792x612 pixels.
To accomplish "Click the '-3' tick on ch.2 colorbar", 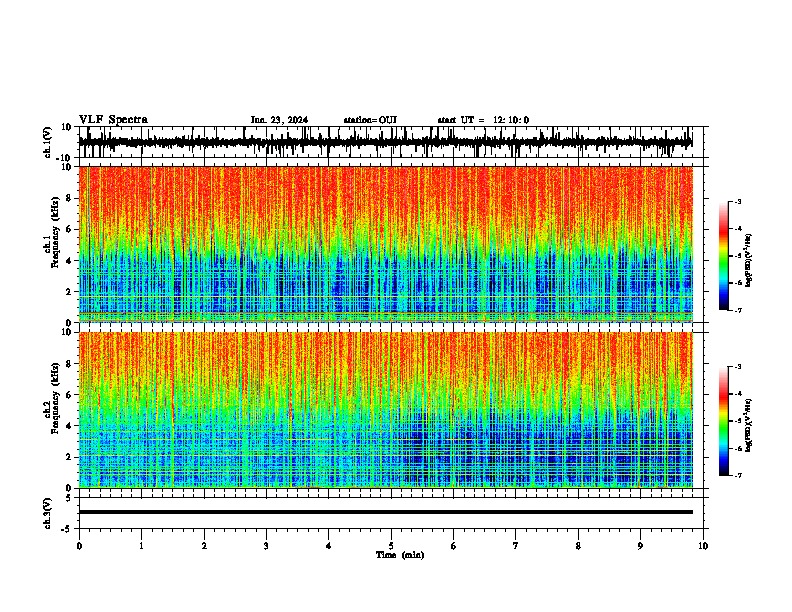I will 737,367.
